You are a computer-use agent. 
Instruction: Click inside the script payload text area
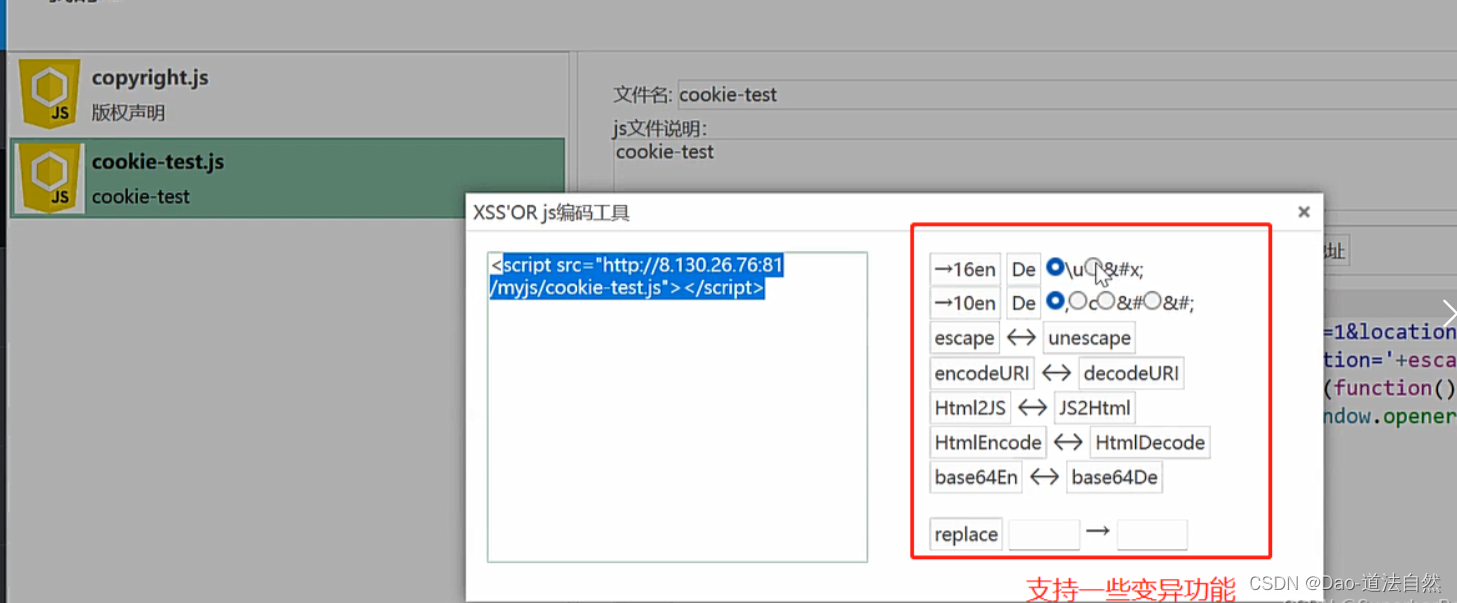[x=677, y=407]
